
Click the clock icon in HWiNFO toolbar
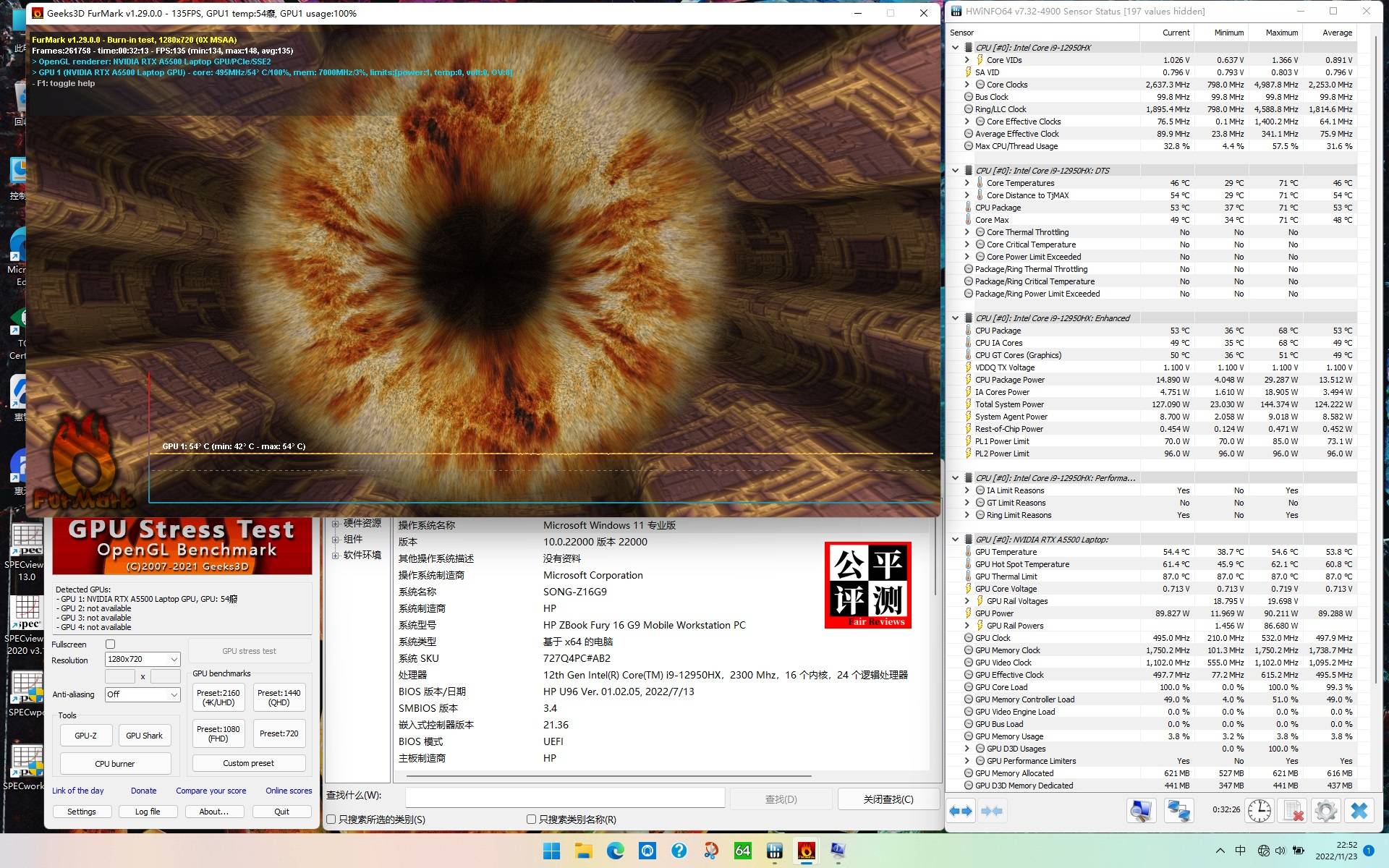(x=1260, y=810)
